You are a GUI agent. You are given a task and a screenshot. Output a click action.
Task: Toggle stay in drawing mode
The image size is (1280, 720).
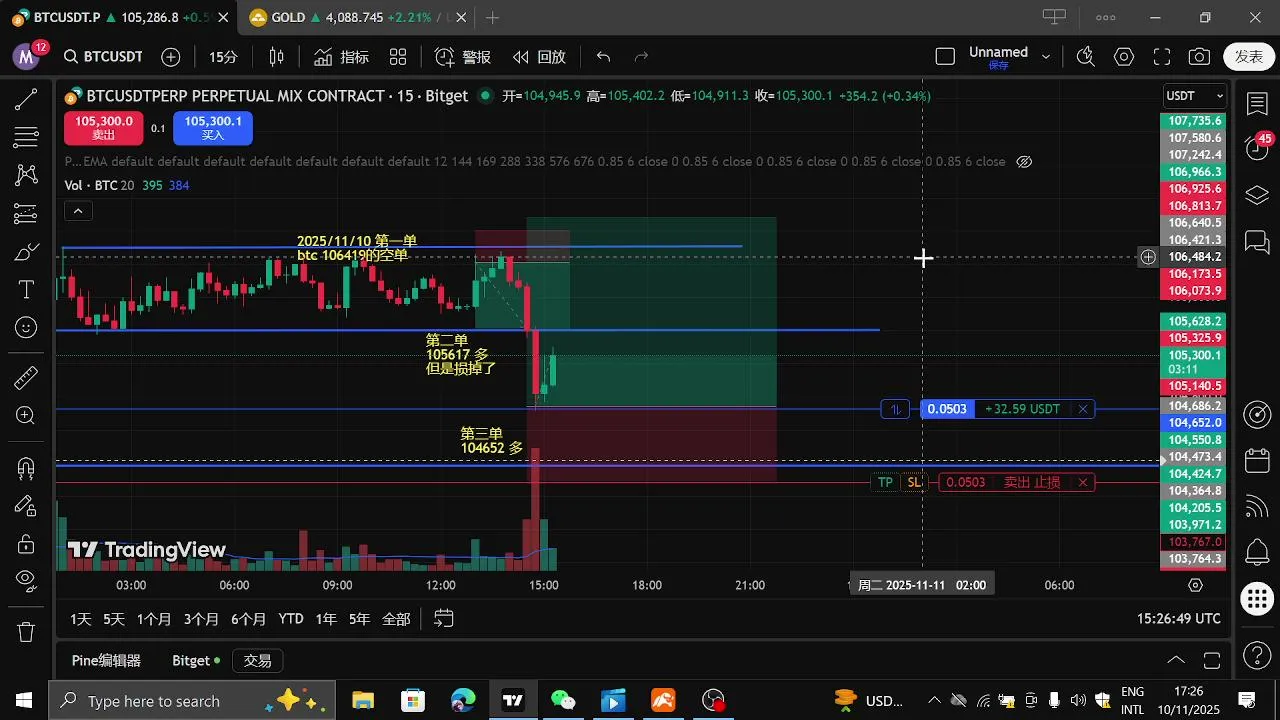point(26,505)
